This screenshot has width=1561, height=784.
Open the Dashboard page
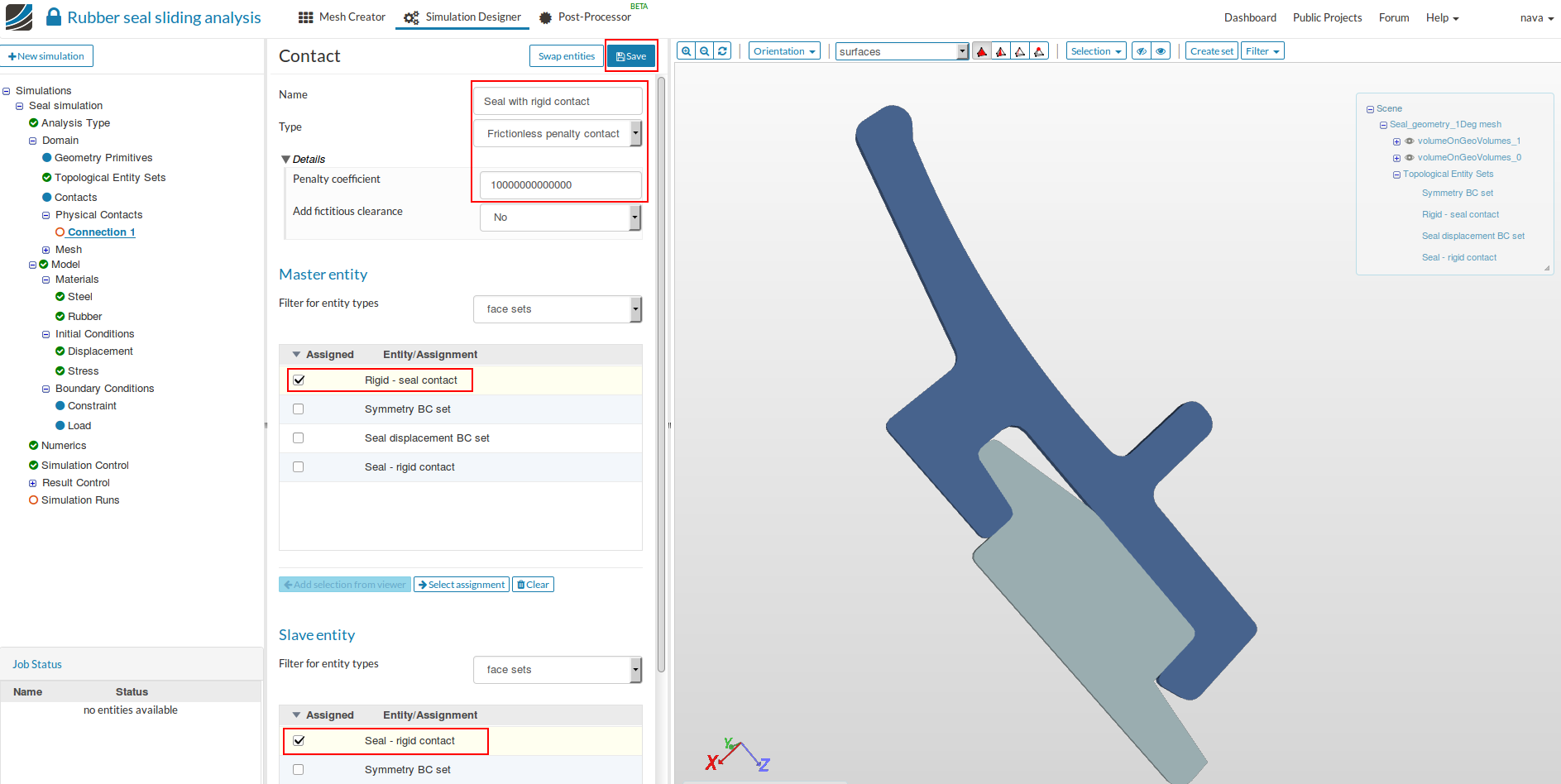1250,17
